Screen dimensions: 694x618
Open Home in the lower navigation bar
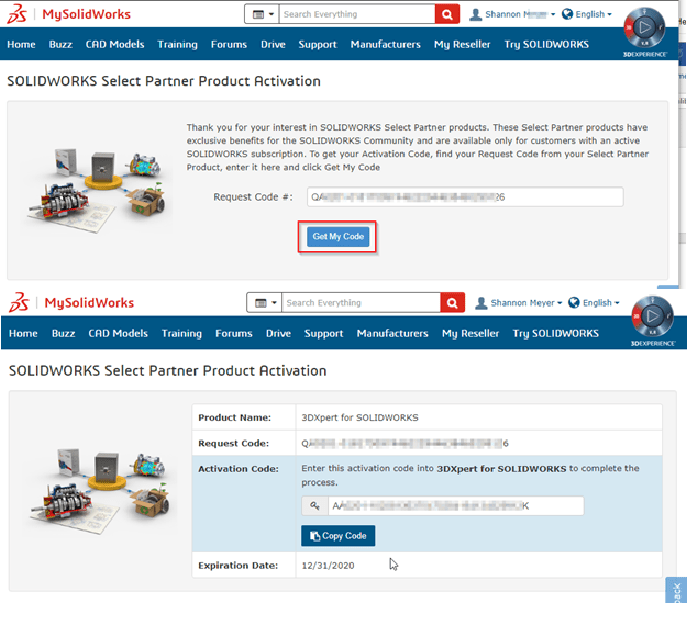(x=23, y=336)
